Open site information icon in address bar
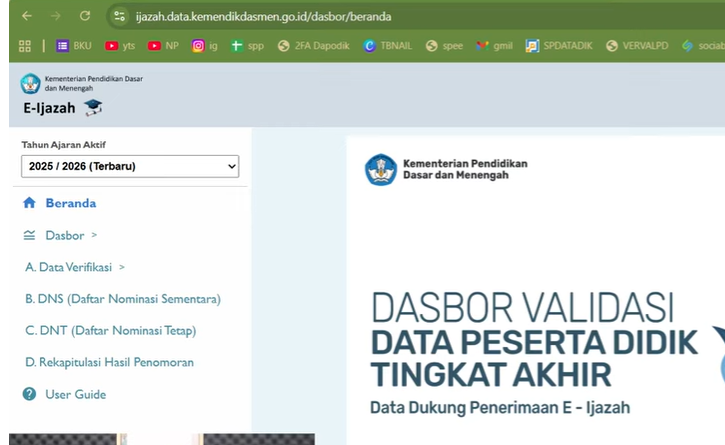The width and height of the screenshot is (725, 445). coord(119,17)
